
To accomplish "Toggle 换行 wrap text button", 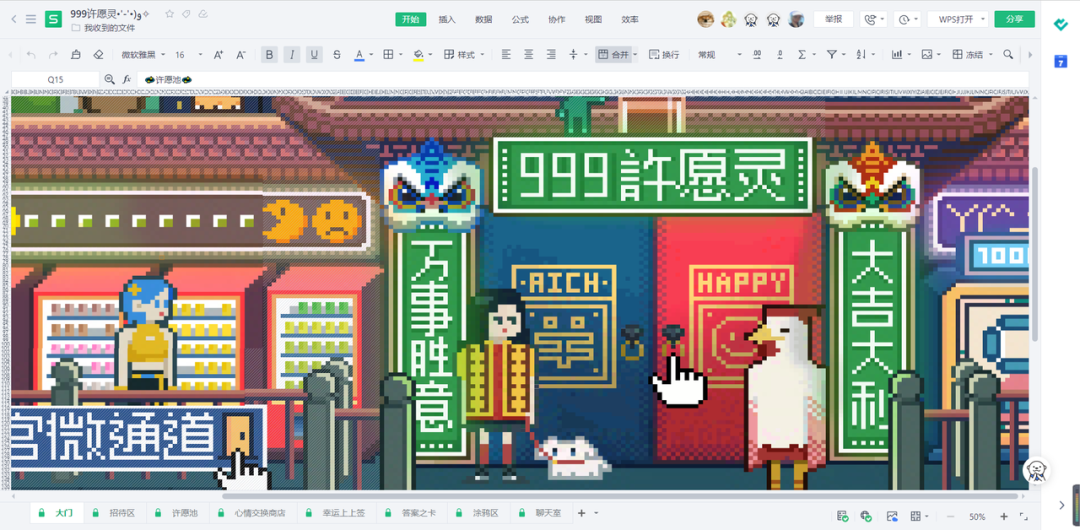I will [665, 54].
